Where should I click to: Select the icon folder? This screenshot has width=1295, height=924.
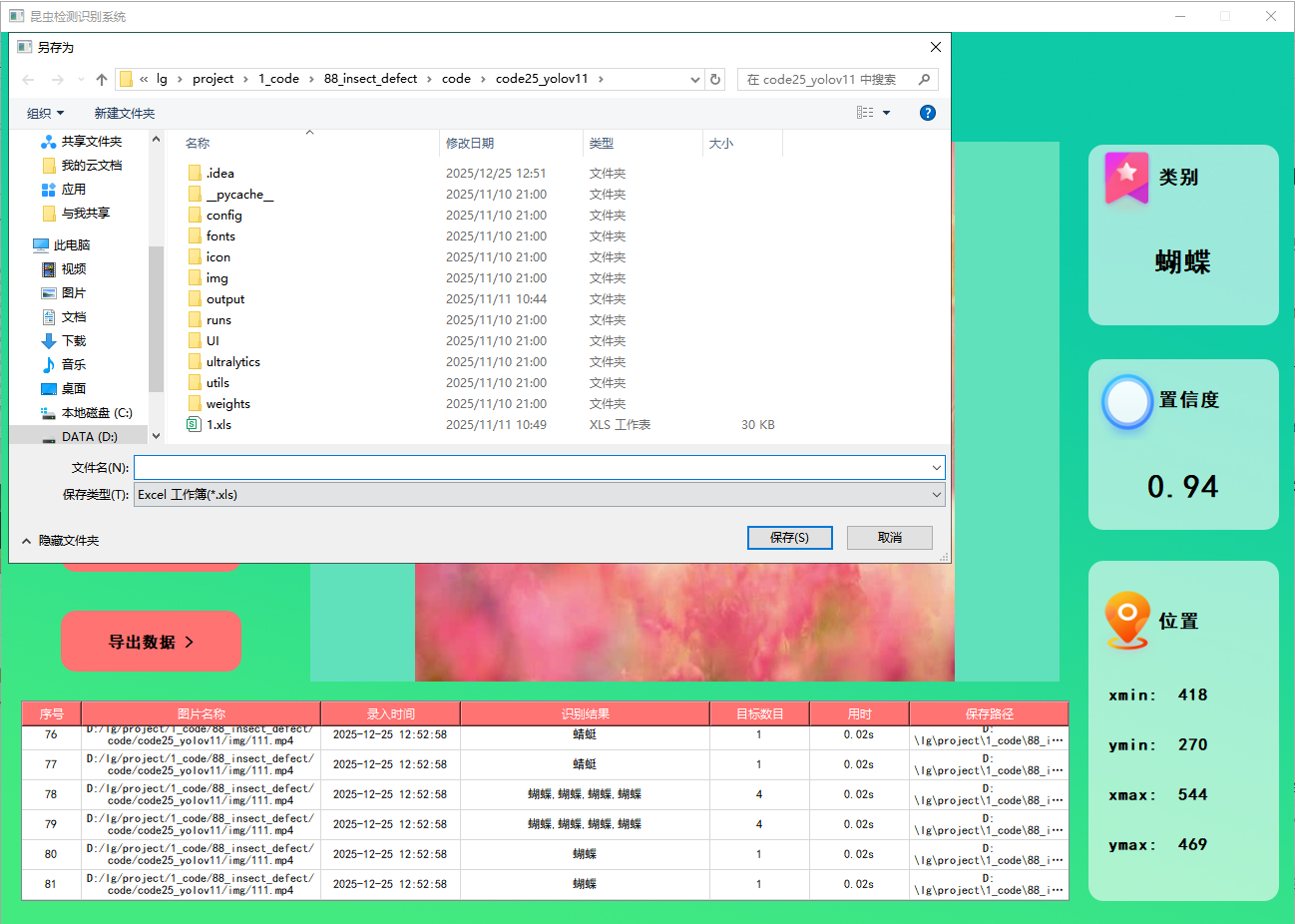pos(210,257)
